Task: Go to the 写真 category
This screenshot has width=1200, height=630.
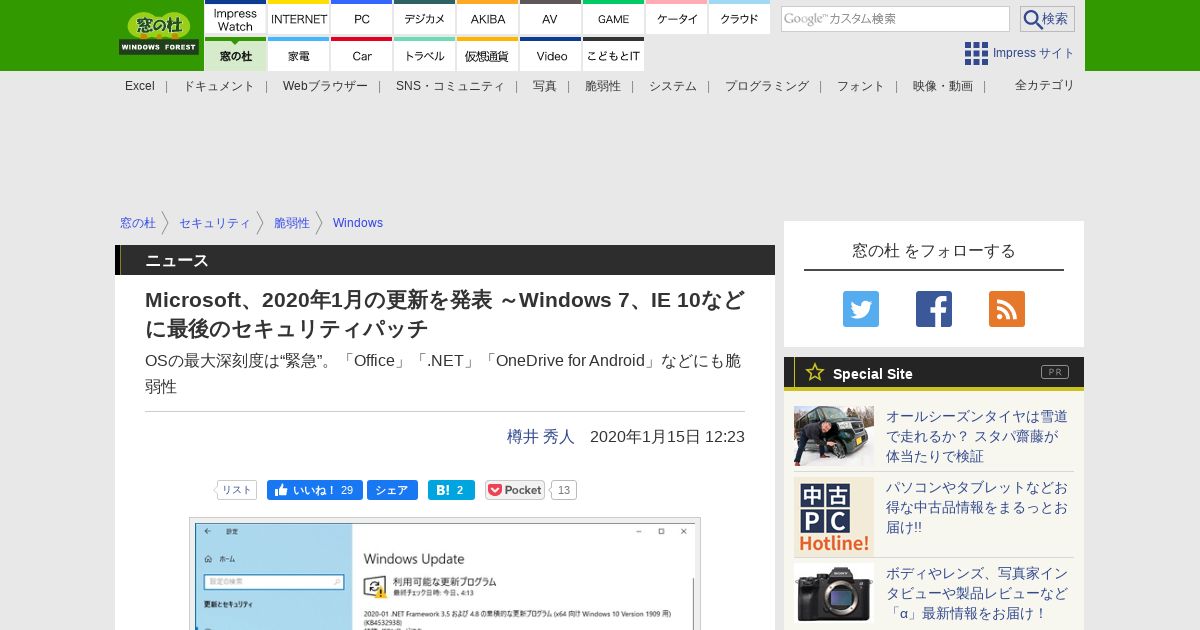Action: click(x=545, y=86)
